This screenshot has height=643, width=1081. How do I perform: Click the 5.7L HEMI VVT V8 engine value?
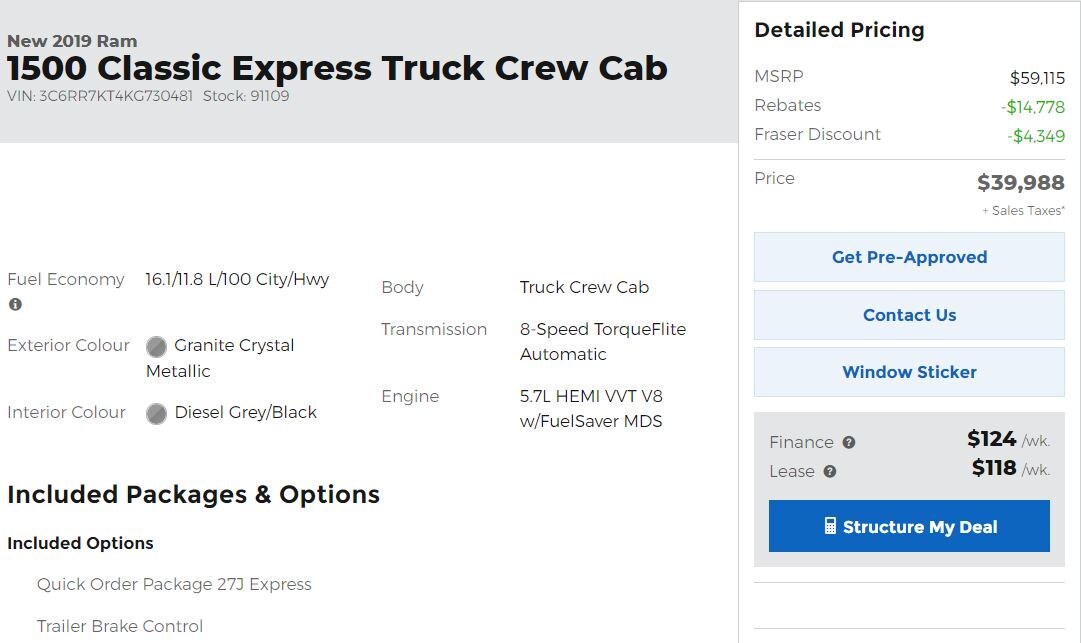(591, 408)
